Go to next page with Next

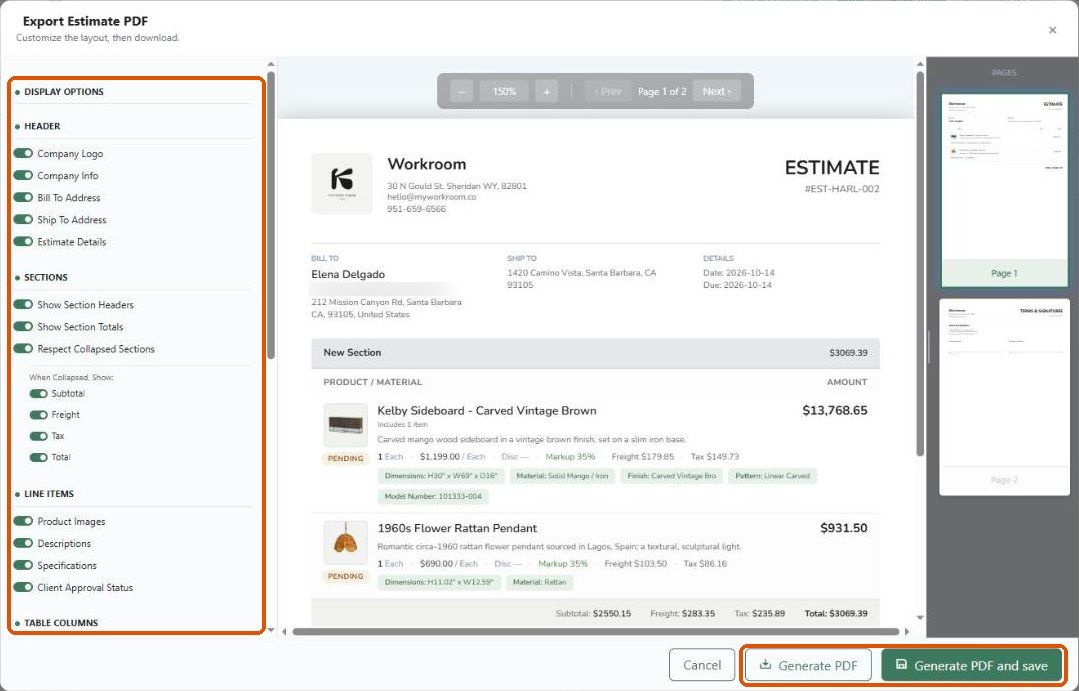tap(716, 92)
